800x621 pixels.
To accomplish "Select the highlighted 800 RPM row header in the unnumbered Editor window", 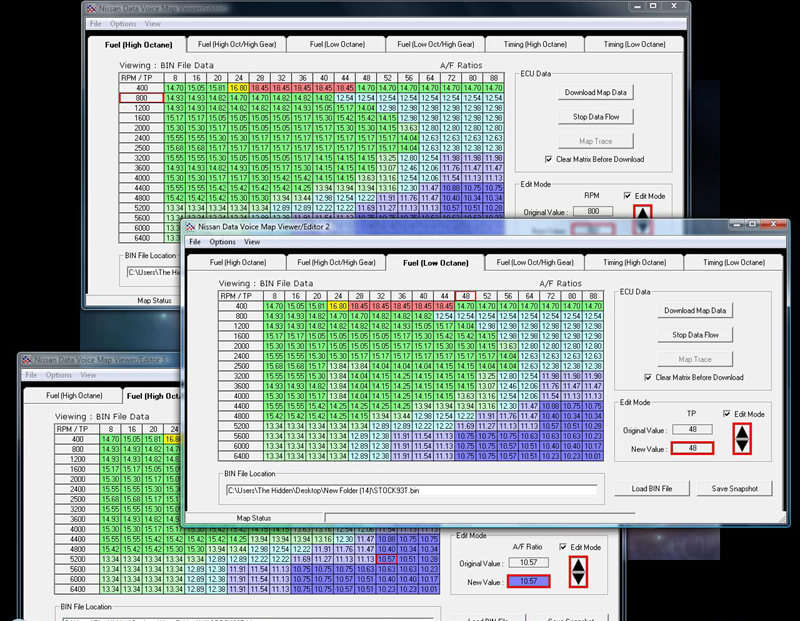I will click(141, 98).
